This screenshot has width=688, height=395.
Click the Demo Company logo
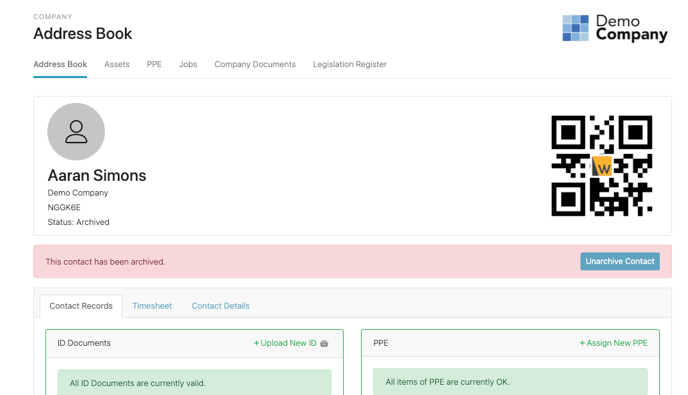pos(615,28)
